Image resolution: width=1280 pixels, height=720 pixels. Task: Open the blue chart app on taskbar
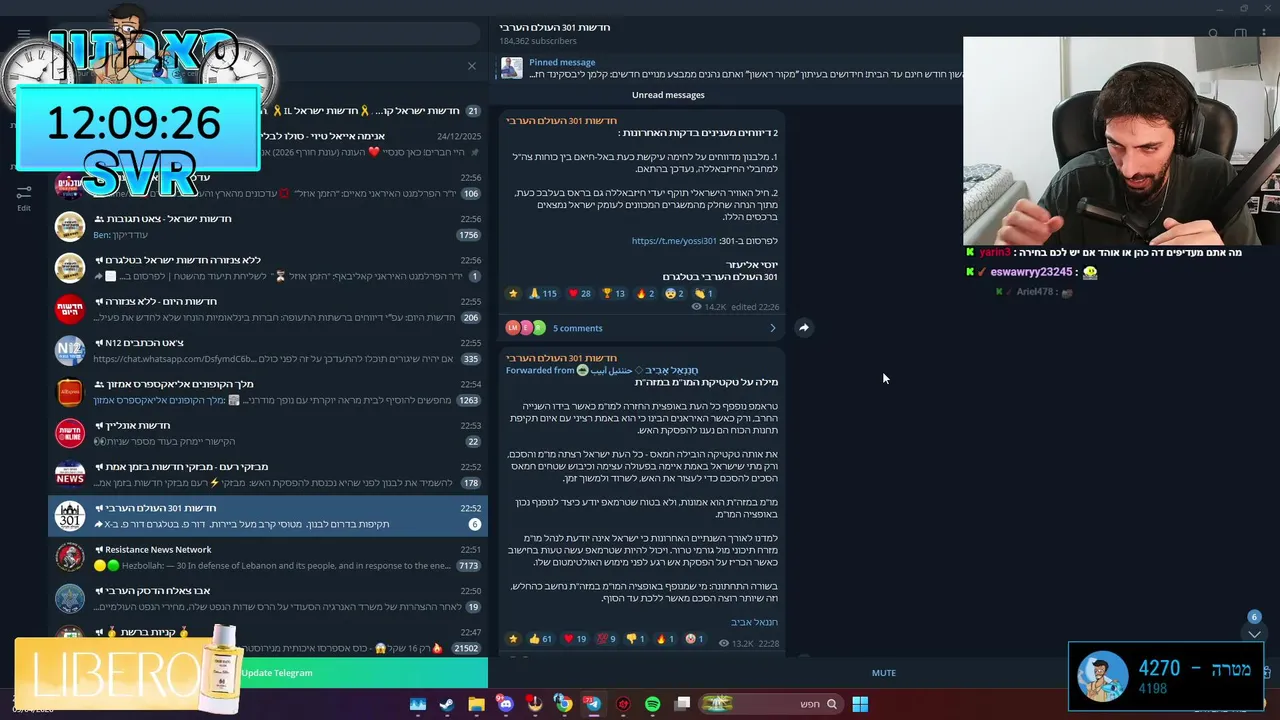(x=418, y=704)
